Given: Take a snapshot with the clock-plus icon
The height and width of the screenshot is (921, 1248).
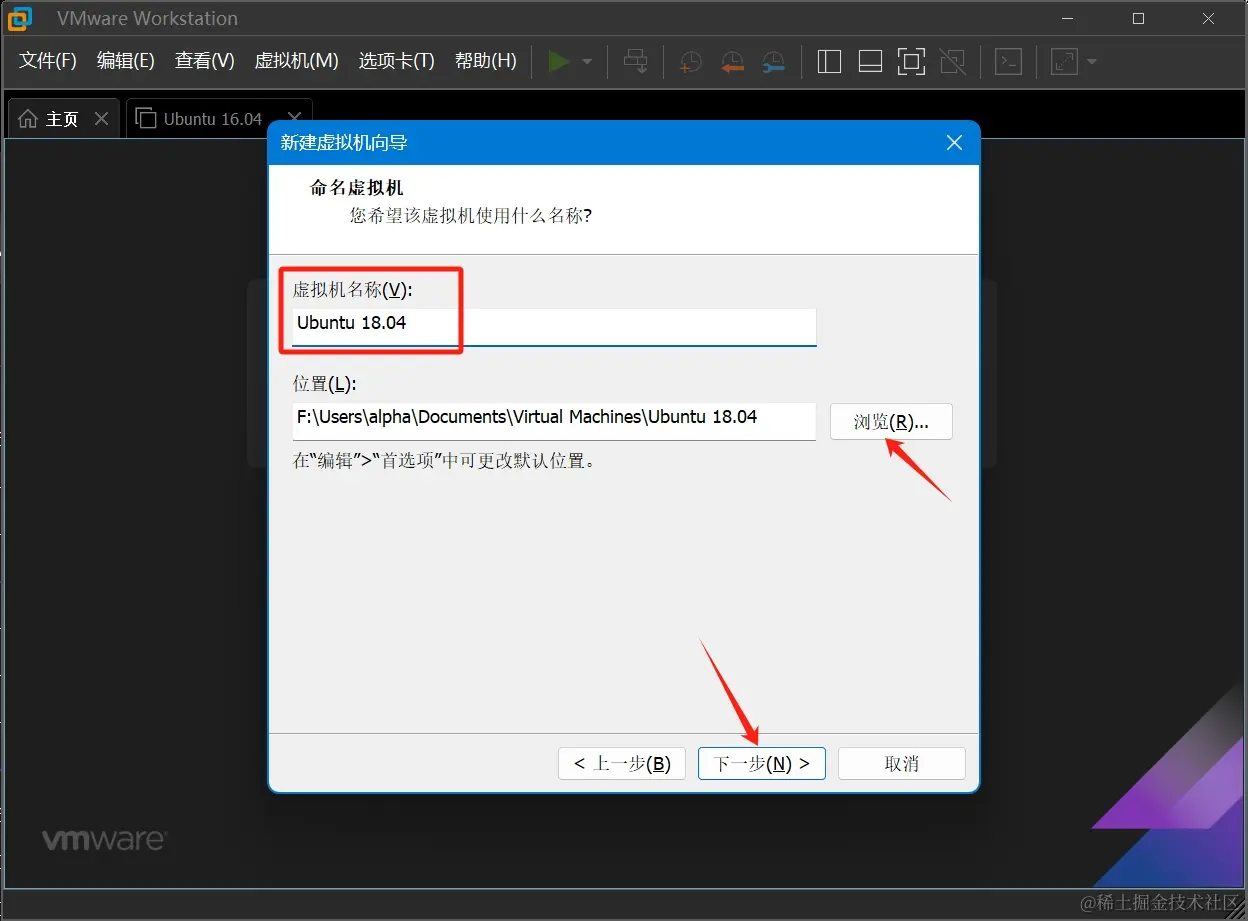Looking at the screenshot, I should 690,62.
